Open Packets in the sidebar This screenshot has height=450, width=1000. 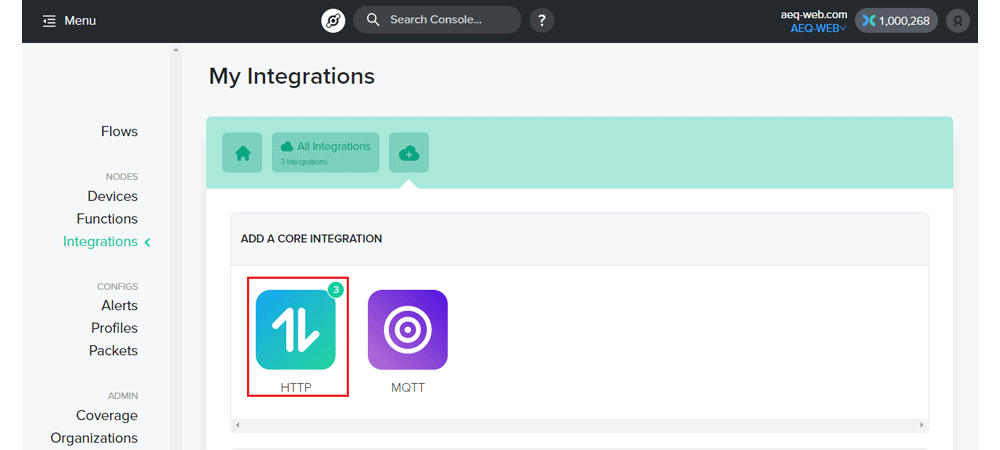point(114,351)
